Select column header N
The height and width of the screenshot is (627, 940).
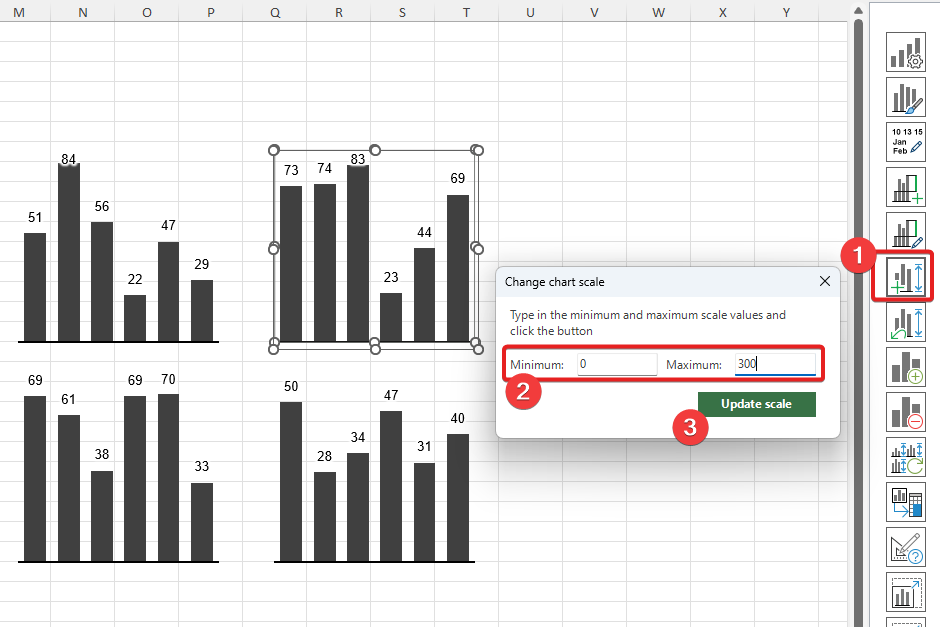point(82,12)
